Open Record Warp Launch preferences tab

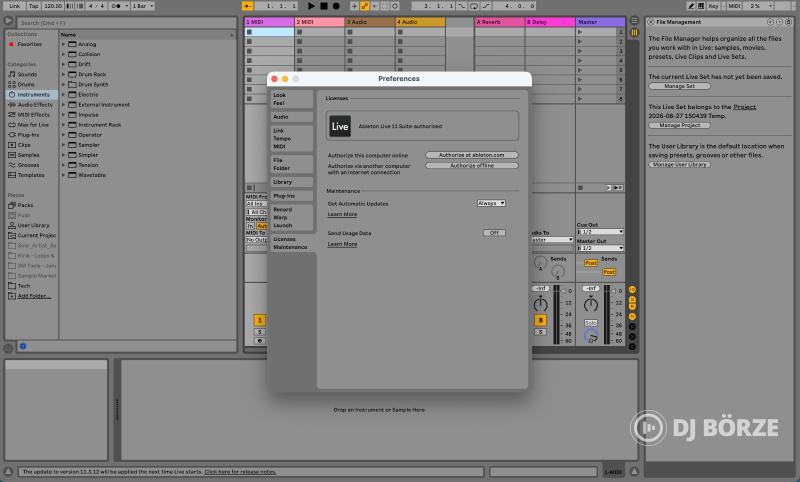click(x=291, y=217)
